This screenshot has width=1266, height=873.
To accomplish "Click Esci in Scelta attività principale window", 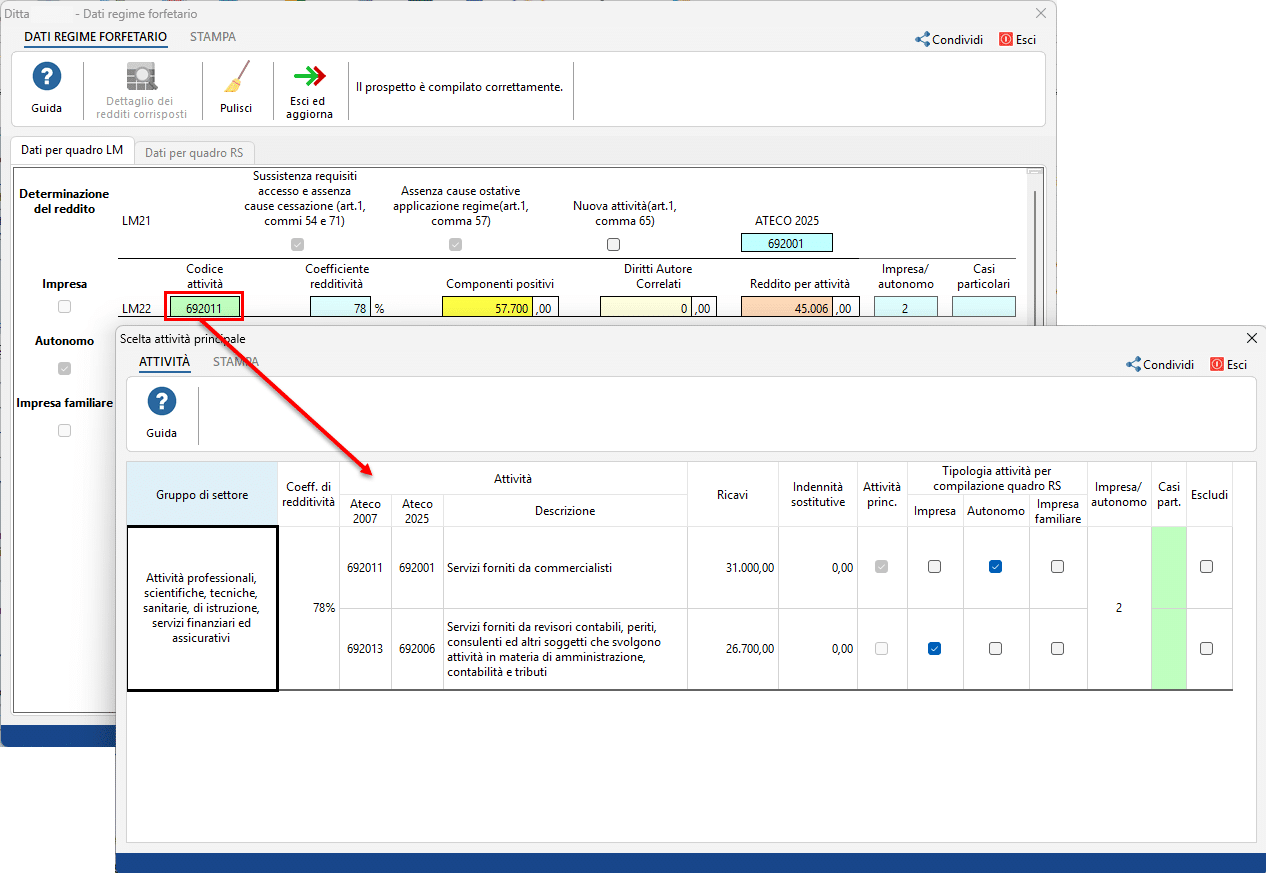I will pos(1228,365).
